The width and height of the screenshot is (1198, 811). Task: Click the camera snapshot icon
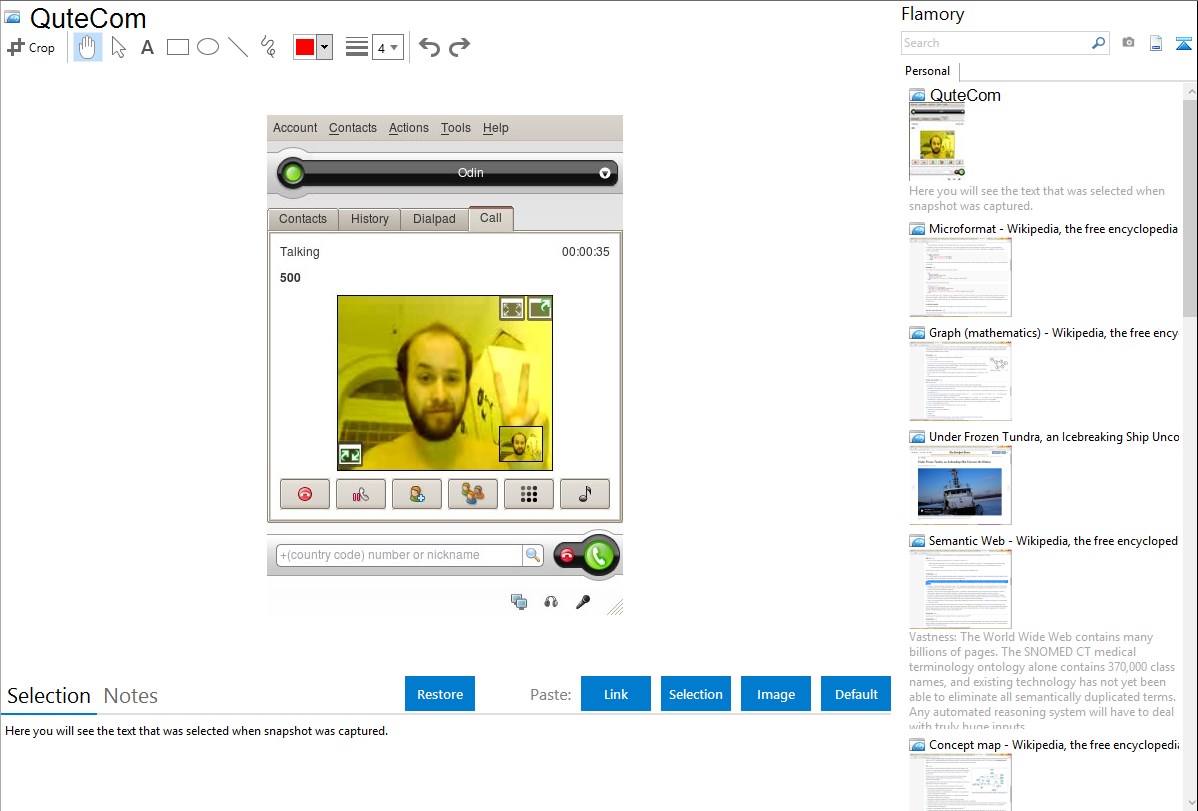(x=1128, y=43)
